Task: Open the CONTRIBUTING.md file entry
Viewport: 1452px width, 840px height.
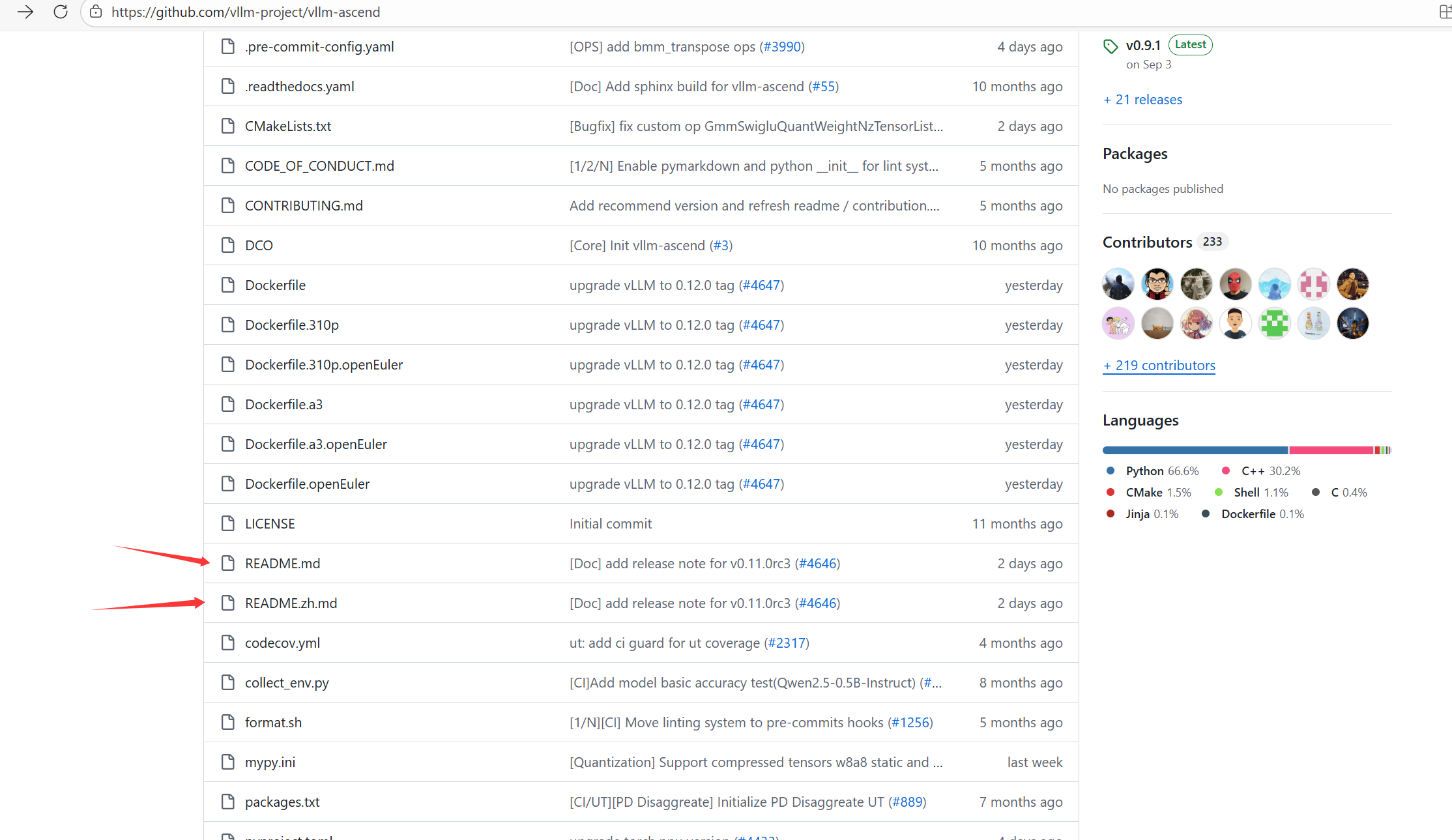Action: pos(303,205)
